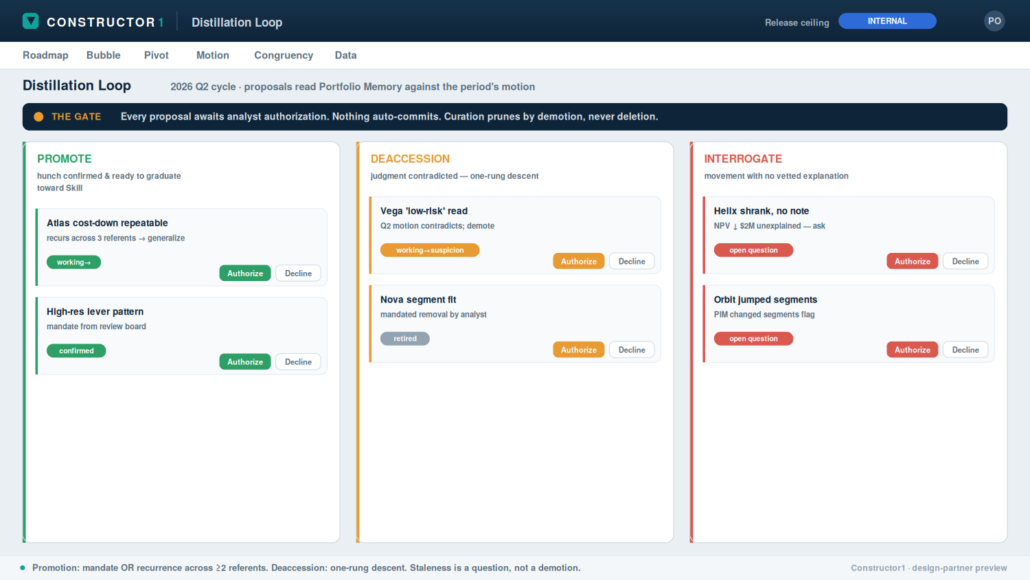Image resolution: width=1030 pixels, height=580 pixels.
Task: Click 'Orbit jumped segments' title
Action: click(765, 300)
